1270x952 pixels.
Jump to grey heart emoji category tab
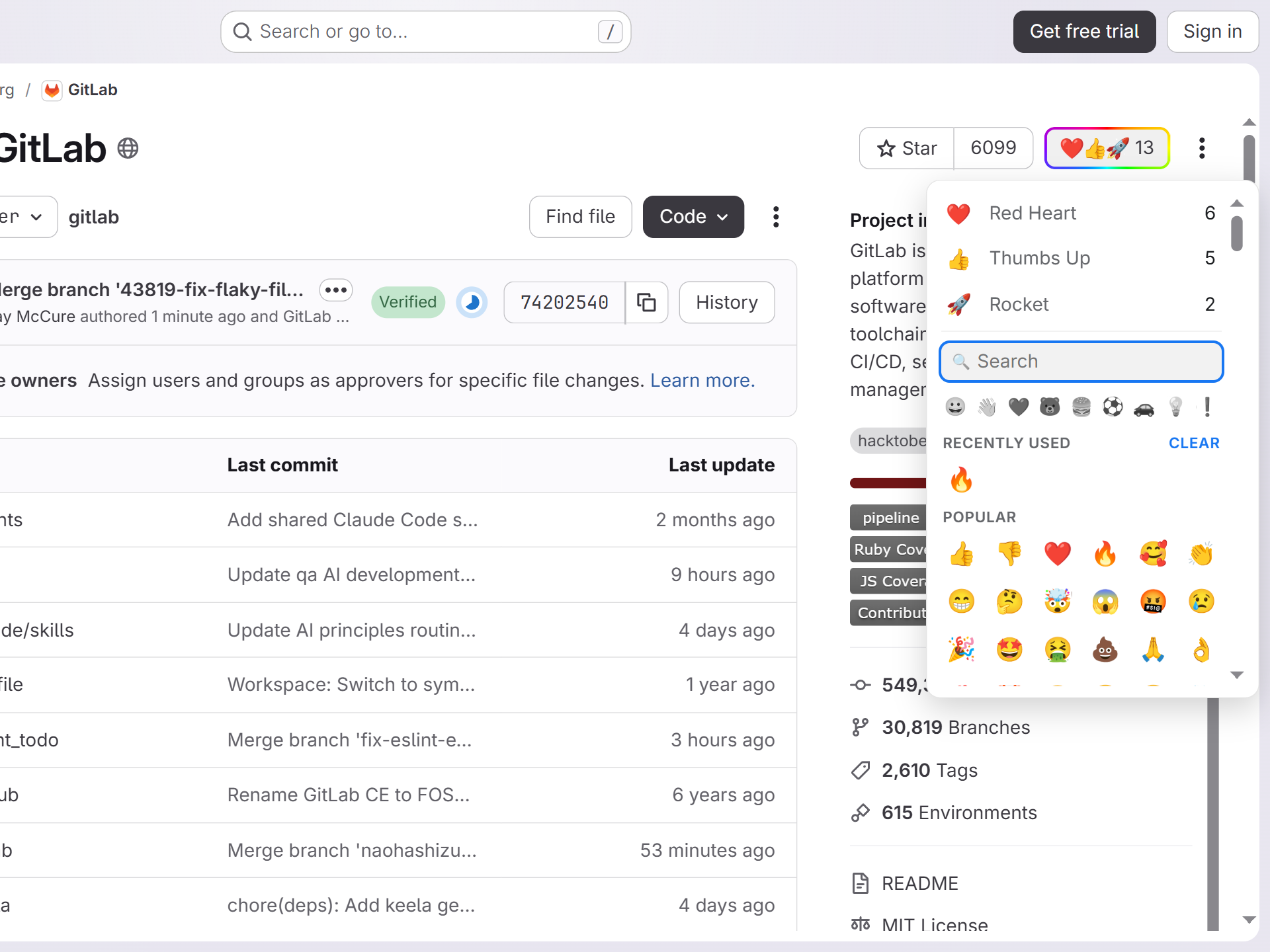click(x=1018, y=407)
